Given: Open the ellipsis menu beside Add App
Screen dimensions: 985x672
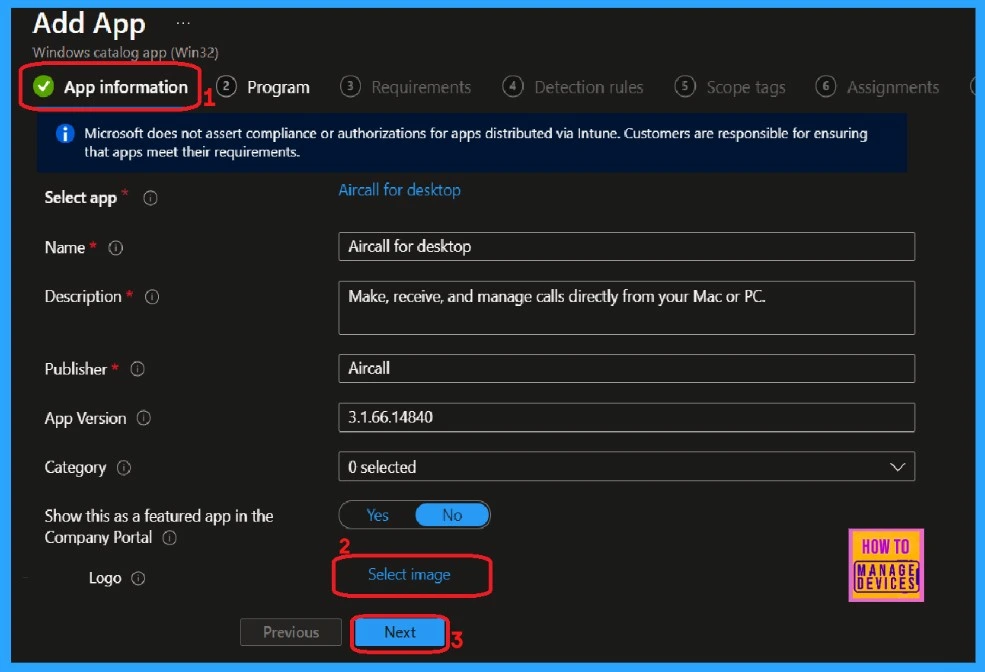Looking at the screenshot, I should tap(183, 23).
